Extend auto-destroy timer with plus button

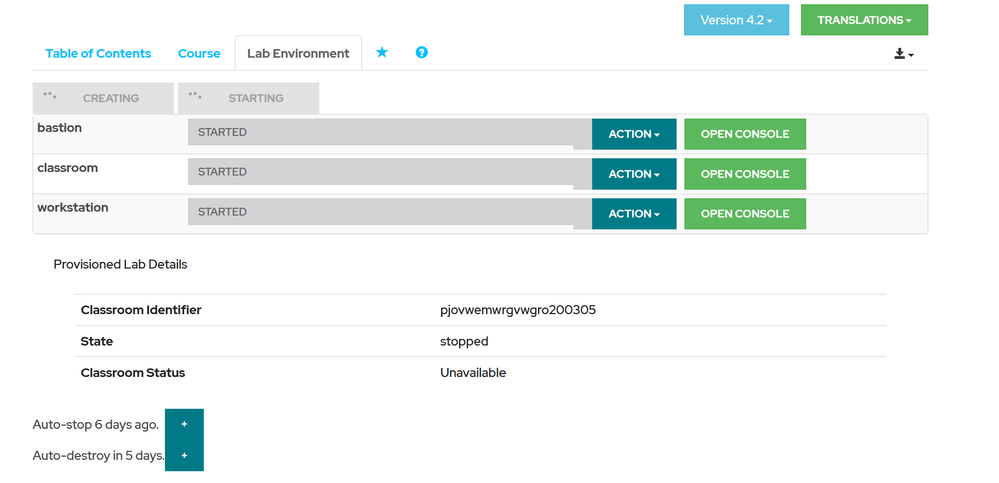pyautogui.click(x=184, y=455)
